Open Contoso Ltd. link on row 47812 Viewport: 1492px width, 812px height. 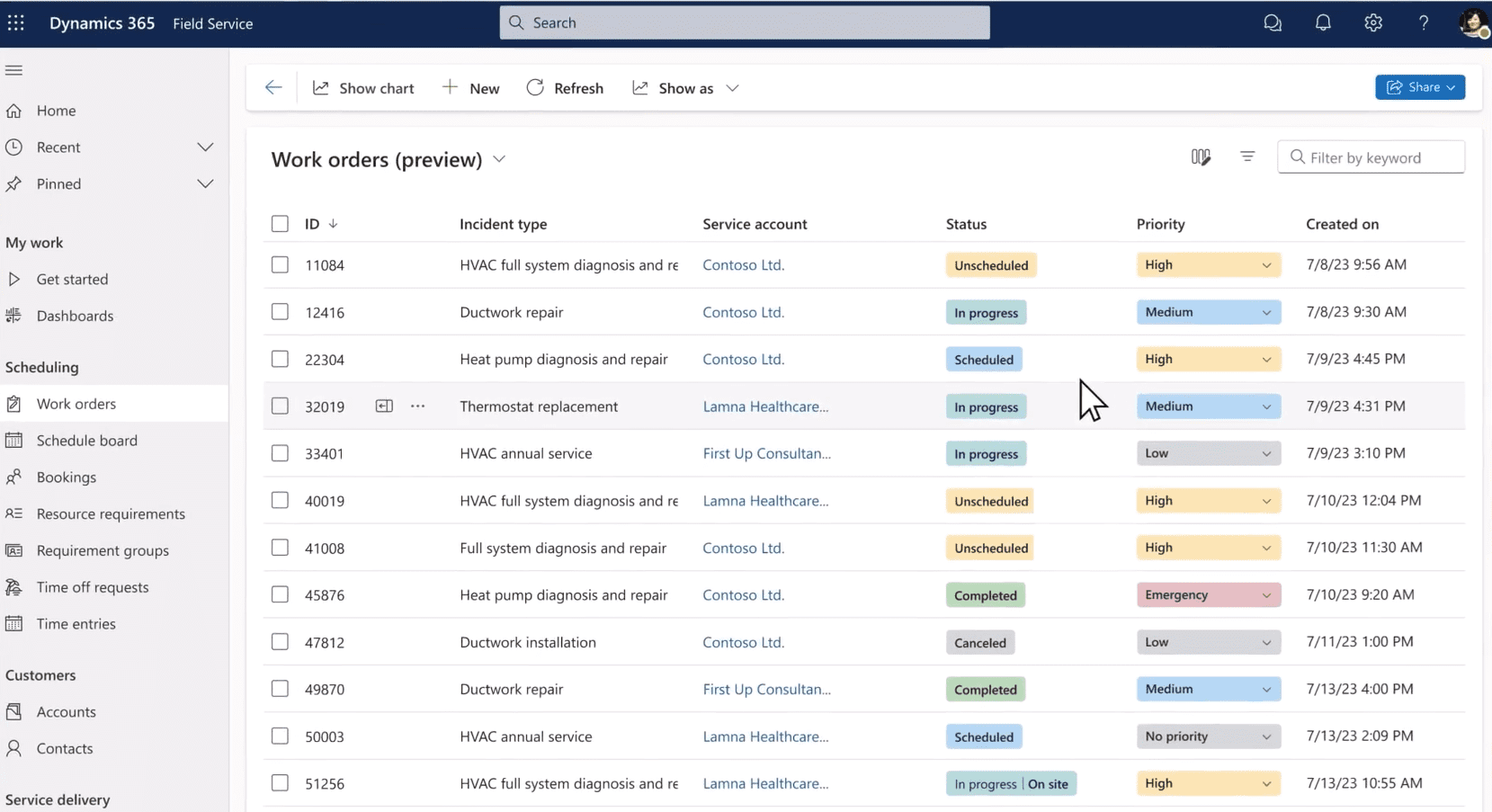[743, 642]
